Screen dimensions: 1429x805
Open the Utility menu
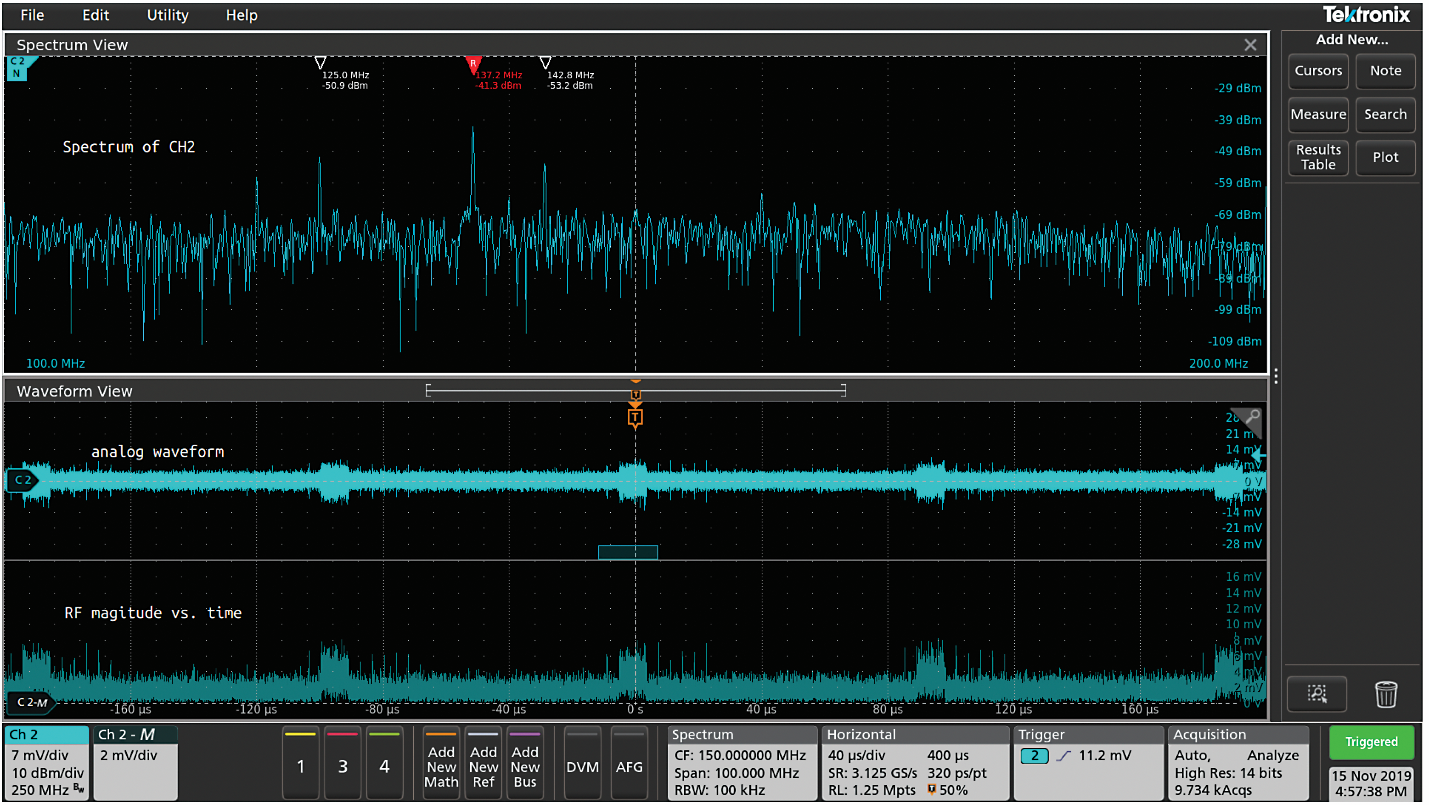[166, 15]
